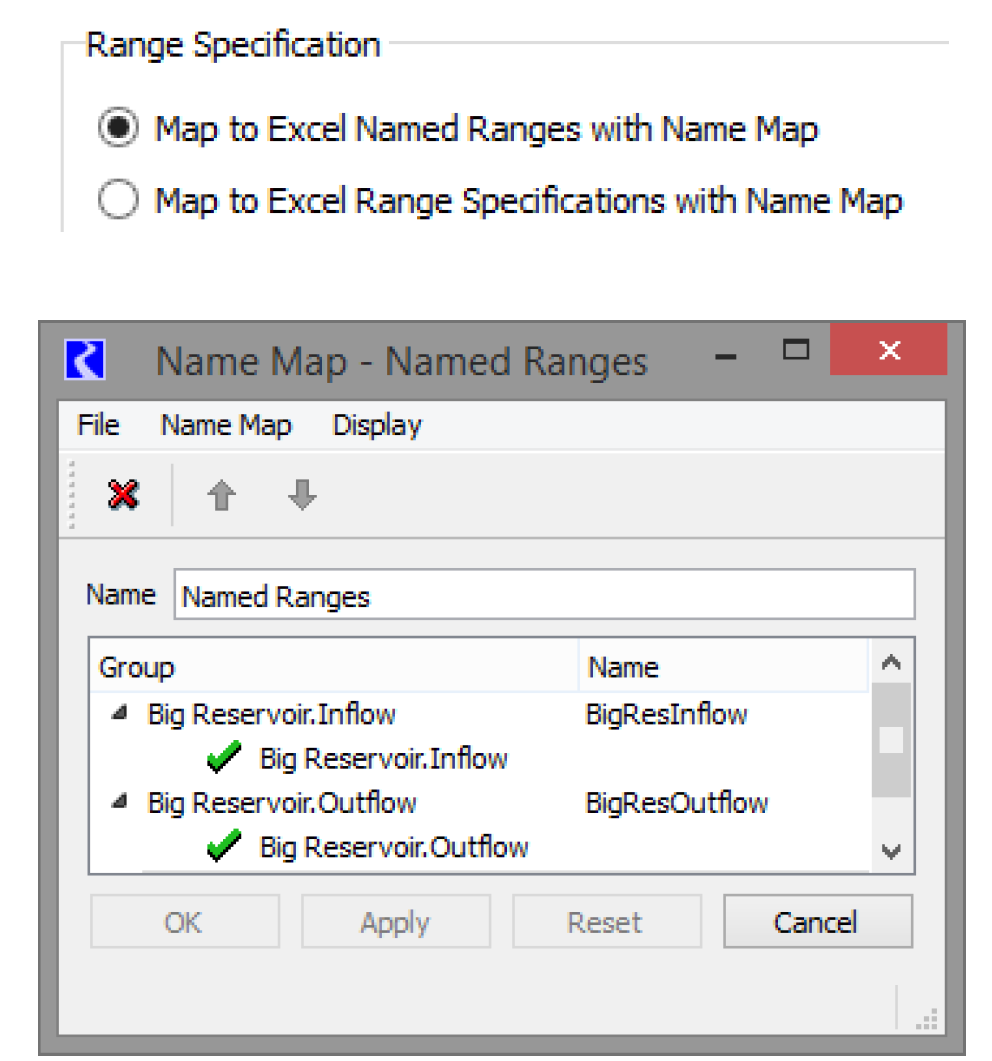Maximize the Name Map window
The width and height of the screenshot is (992, 1061).
click(795, 351)
